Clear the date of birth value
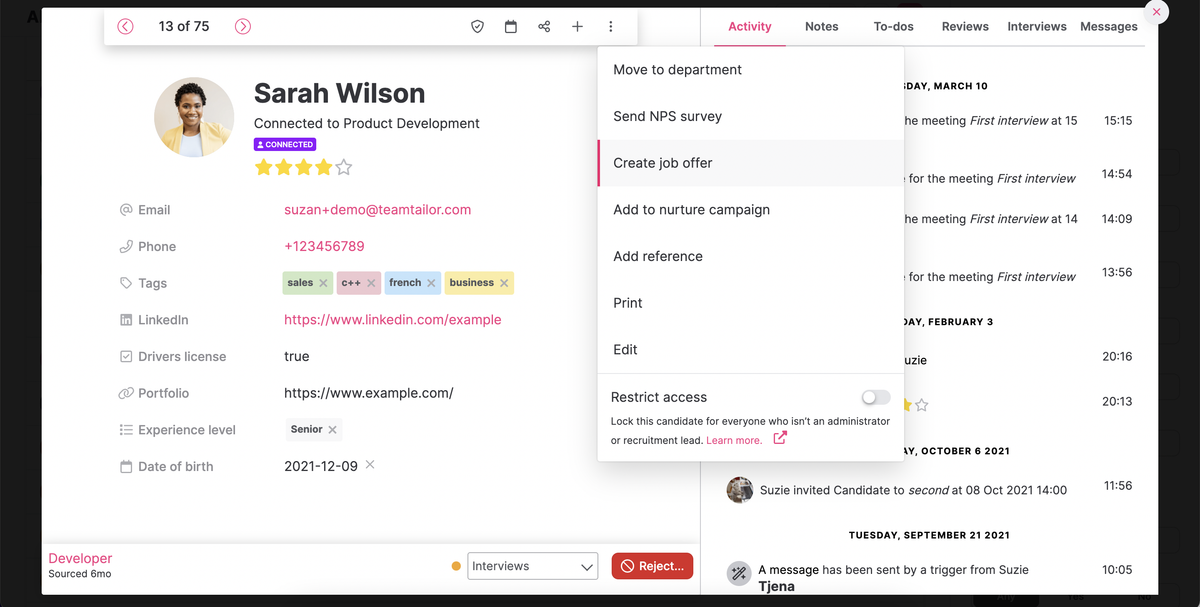This screenshot has height=607, width=1200. click(x=370, y=465)
